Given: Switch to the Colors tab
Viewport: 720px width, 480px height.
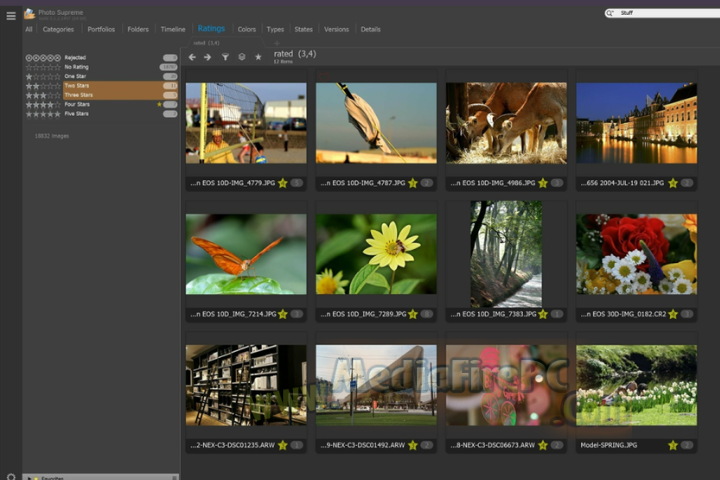Looking at the screenshot, I should point(247,29).
